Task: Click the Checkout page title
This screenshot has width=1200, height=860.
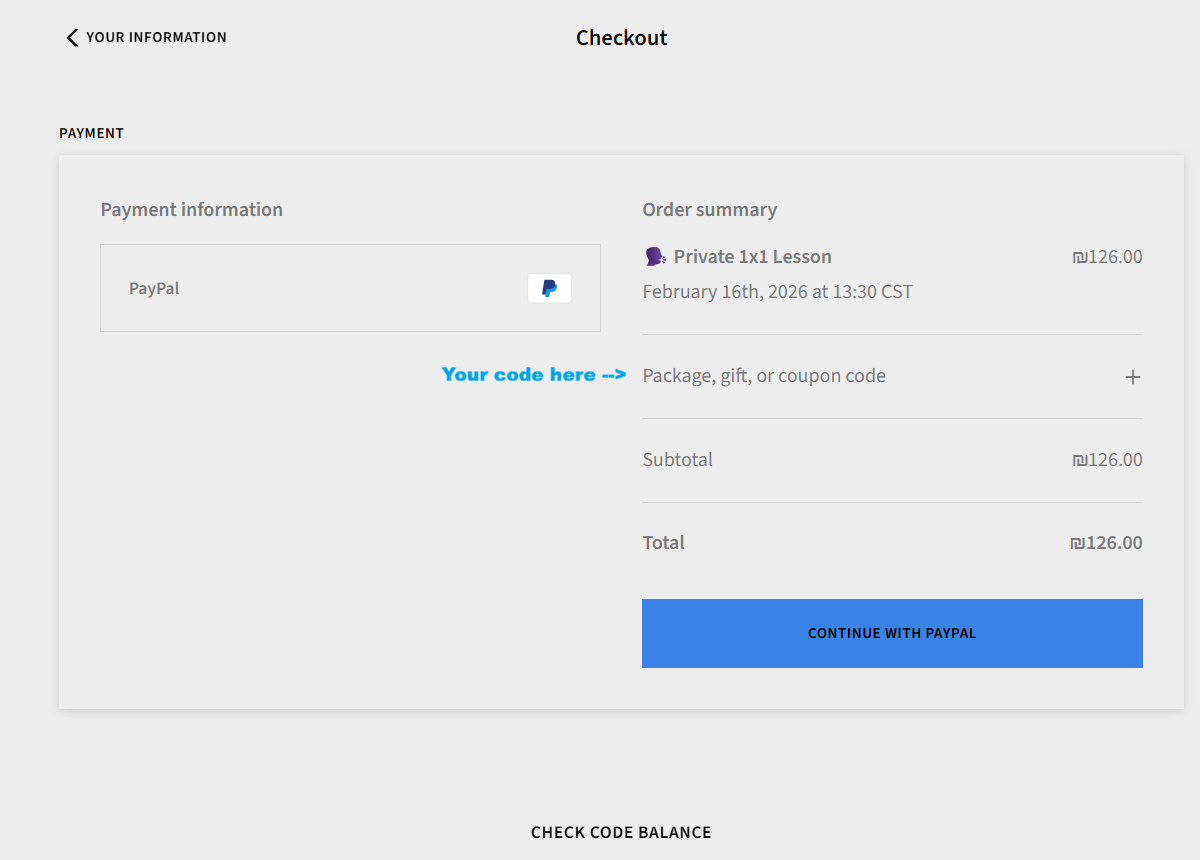Action: pyautogui.click(x=621, y=37)
